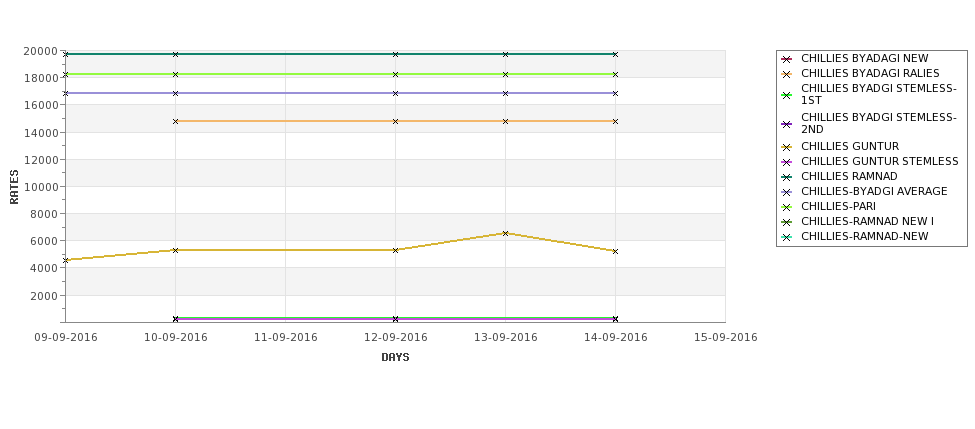Click the CHILLIES GUNTUR legend marker icon
This screenshot has width=975, height=429.
(787, 147)
